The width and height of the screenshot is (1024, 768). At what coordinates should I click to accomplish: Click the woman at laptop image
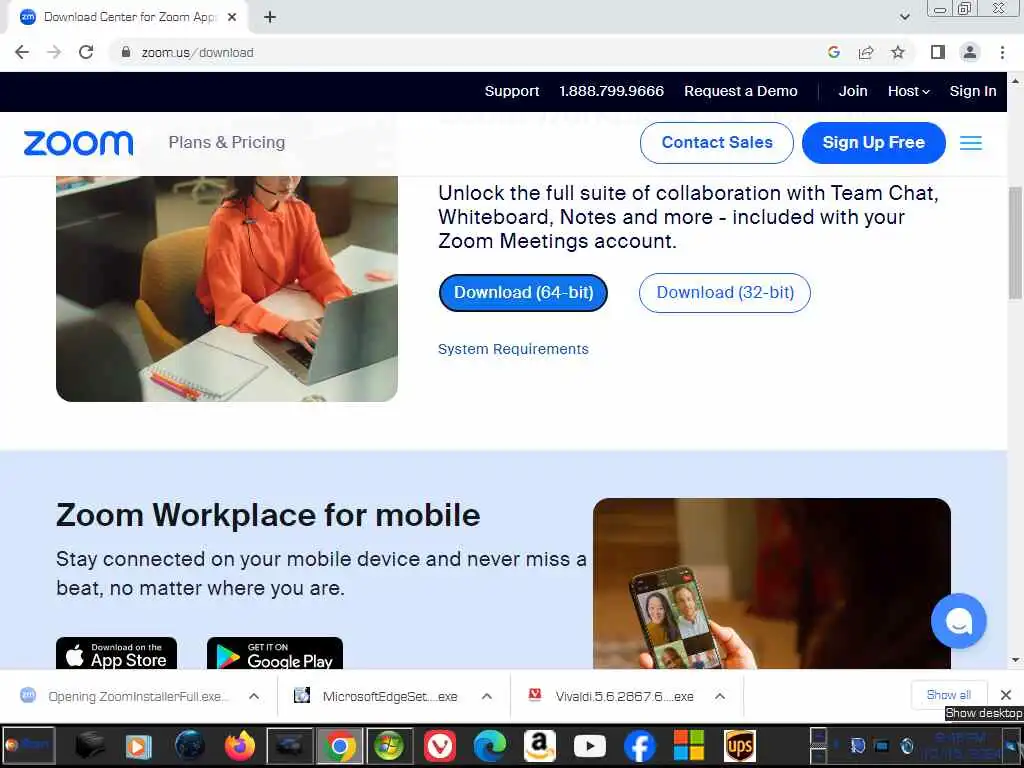(227, 289)
